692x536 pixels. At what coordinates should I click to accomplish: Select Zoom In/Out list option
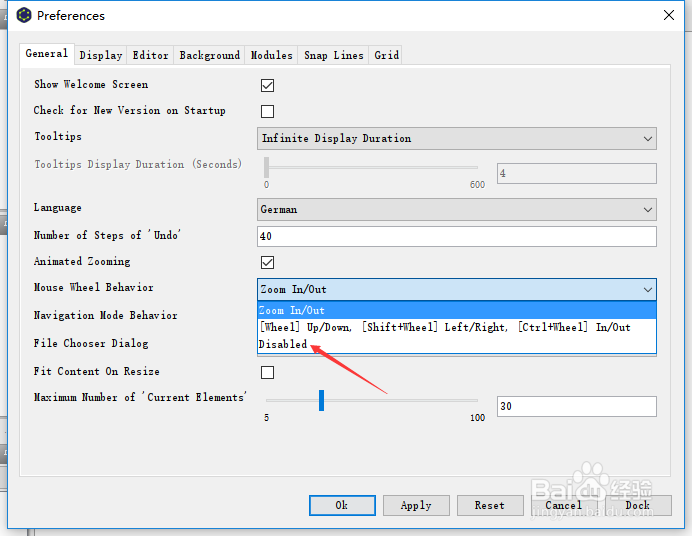tap(457, 310)
